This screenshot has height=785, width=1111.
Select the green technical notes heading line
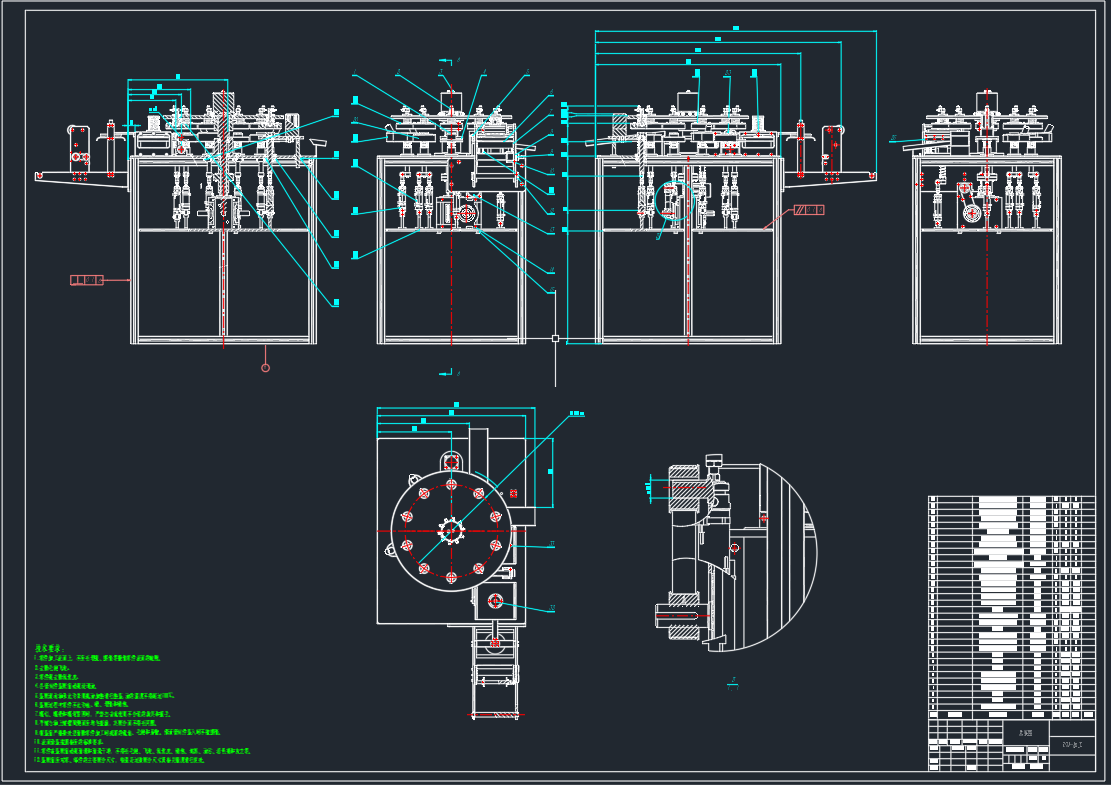50,648
